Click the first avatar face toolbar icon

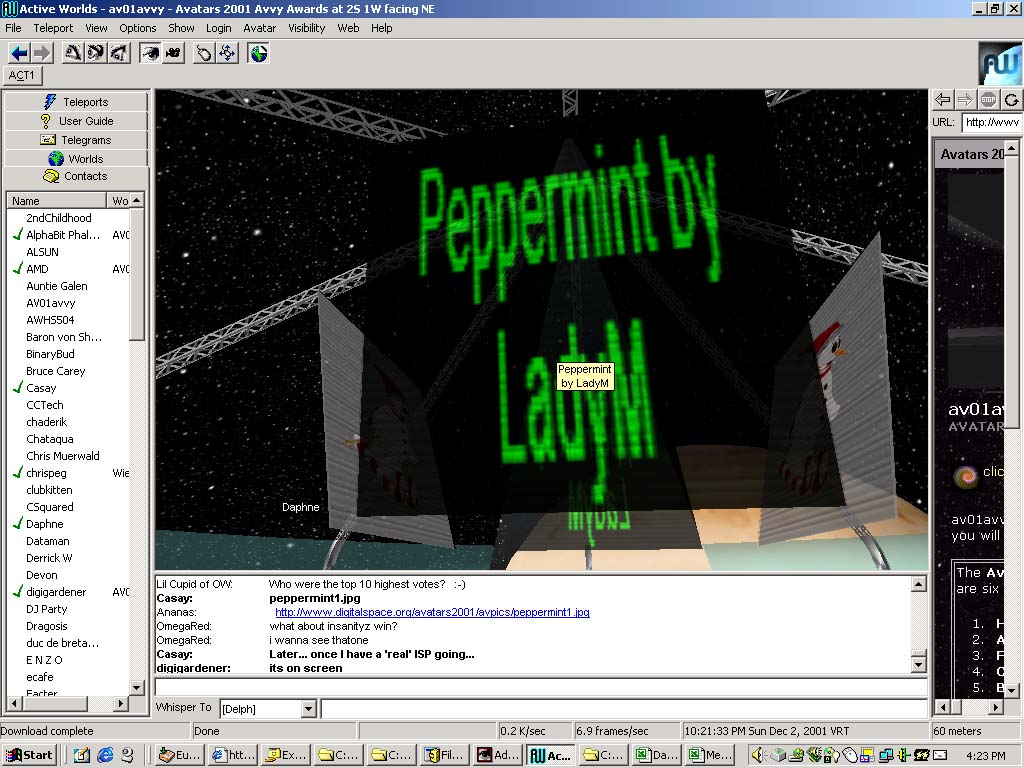tap(72, 53)
